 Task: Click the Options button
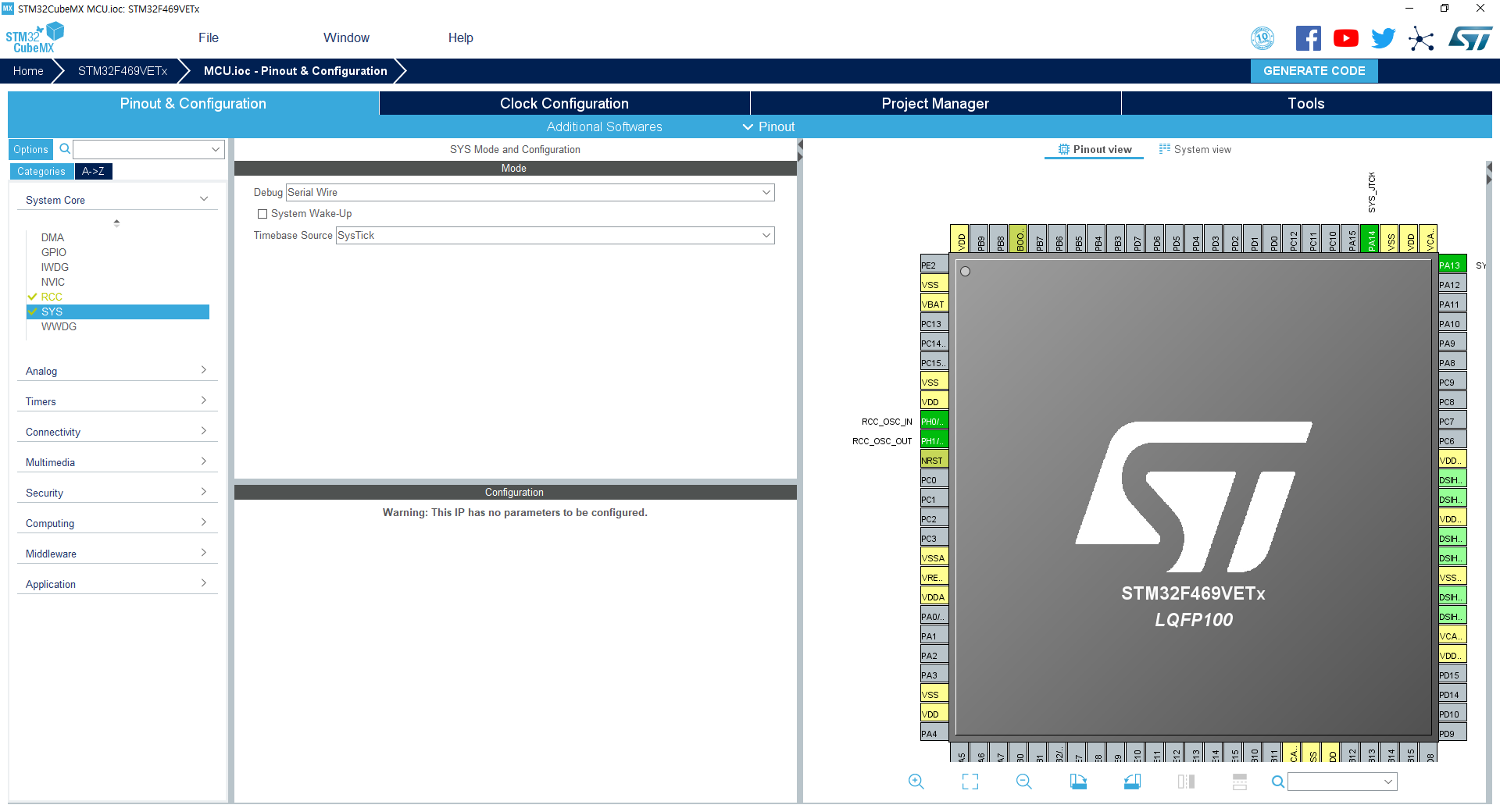[x=30, y=149]
